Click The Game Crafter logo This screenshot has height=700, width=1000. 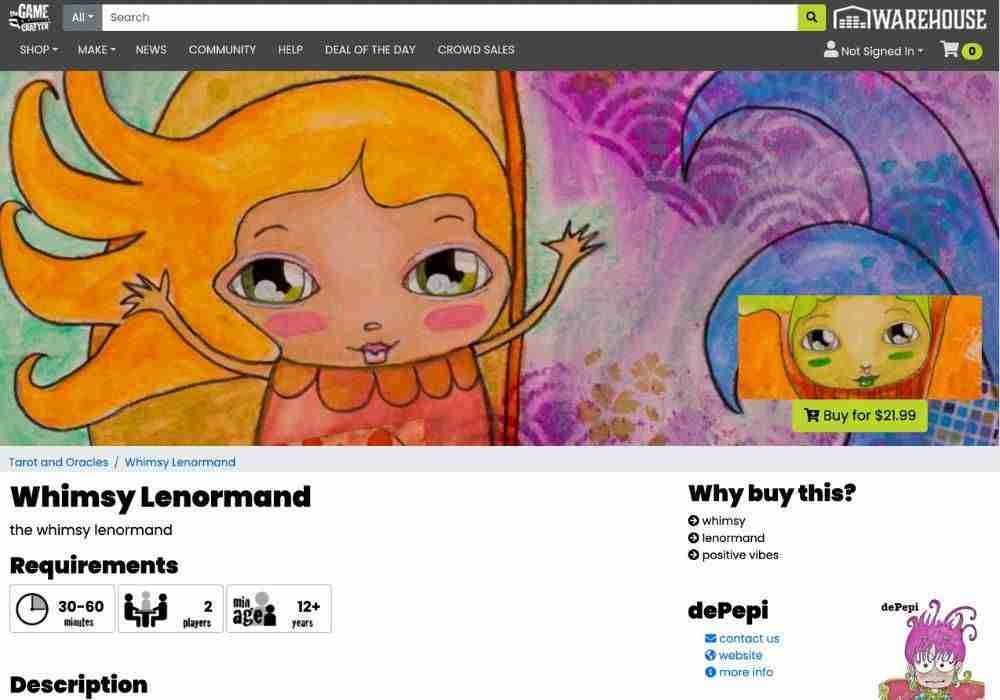point(29,17)
